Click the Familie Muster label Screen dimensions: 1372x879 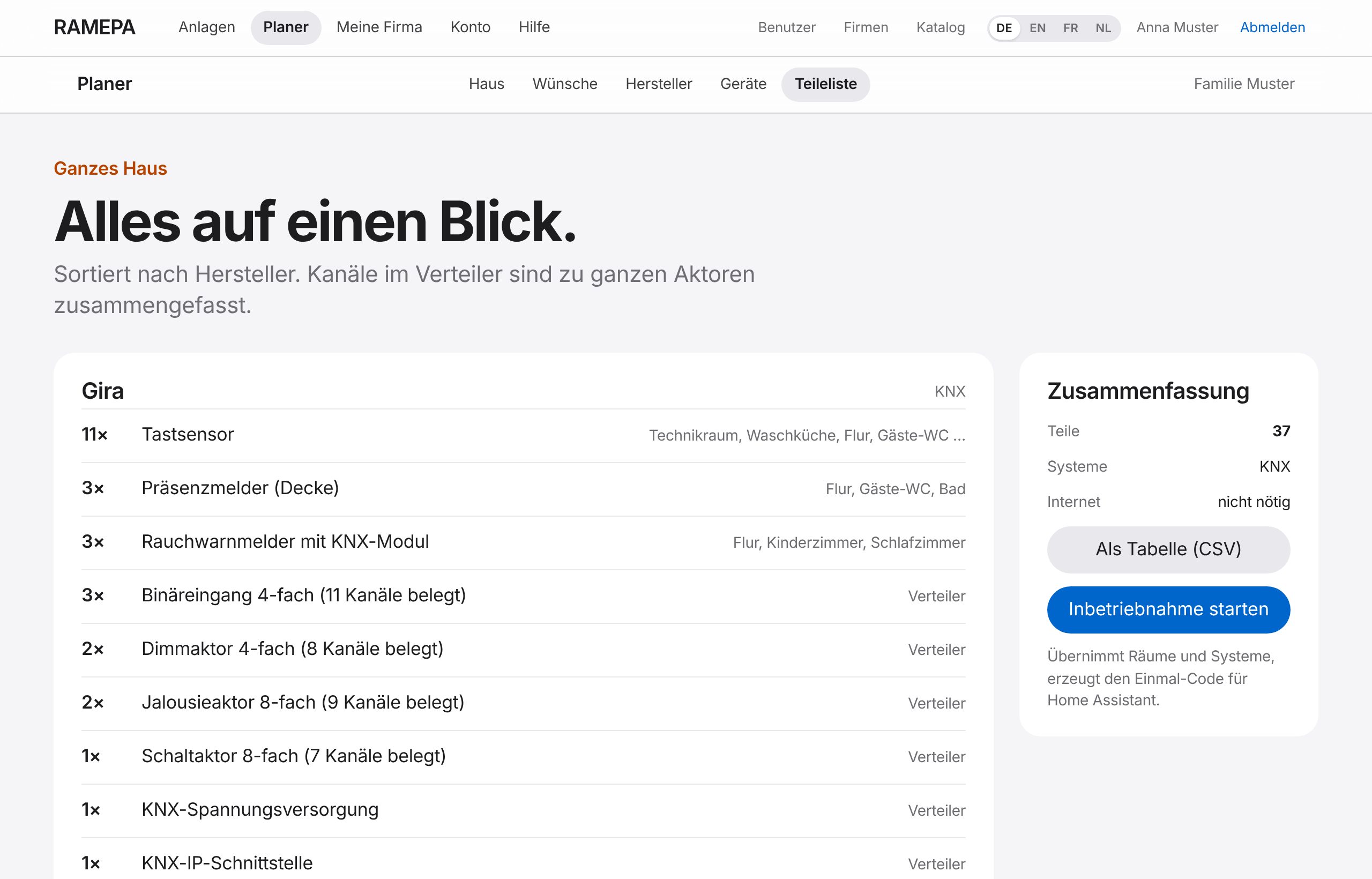[x=1244, y=84]
